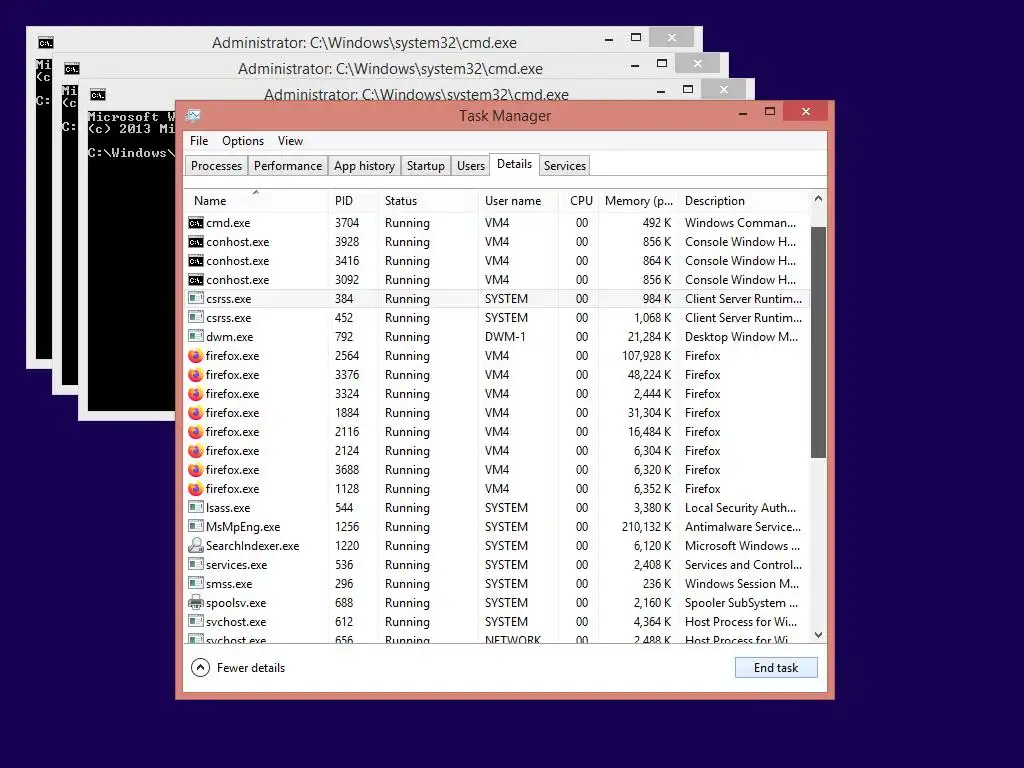Select the 'Spooler SubSystem ...' description

741,603
